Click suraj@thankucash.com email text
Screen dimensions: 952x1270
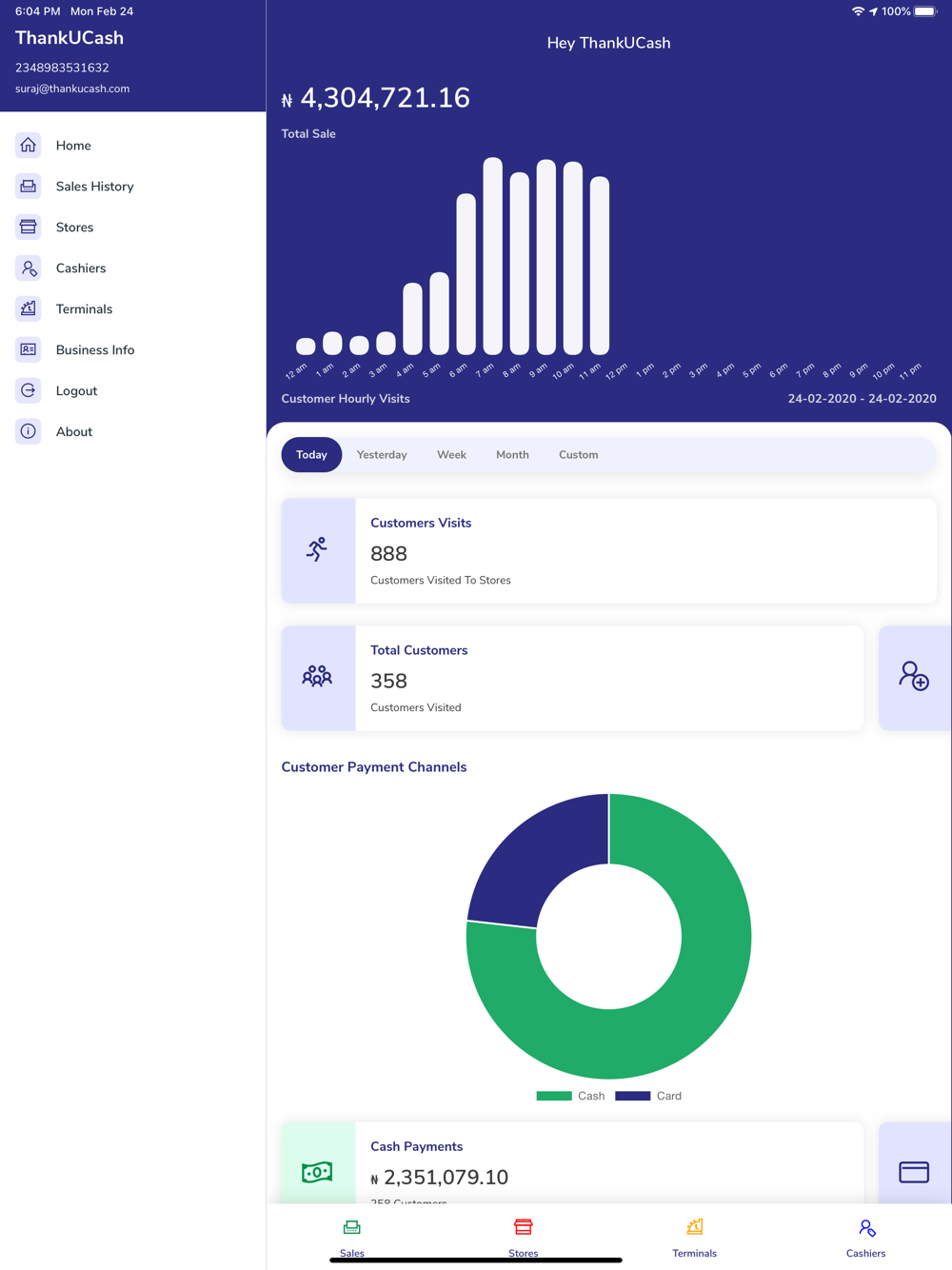pos(72,89)
